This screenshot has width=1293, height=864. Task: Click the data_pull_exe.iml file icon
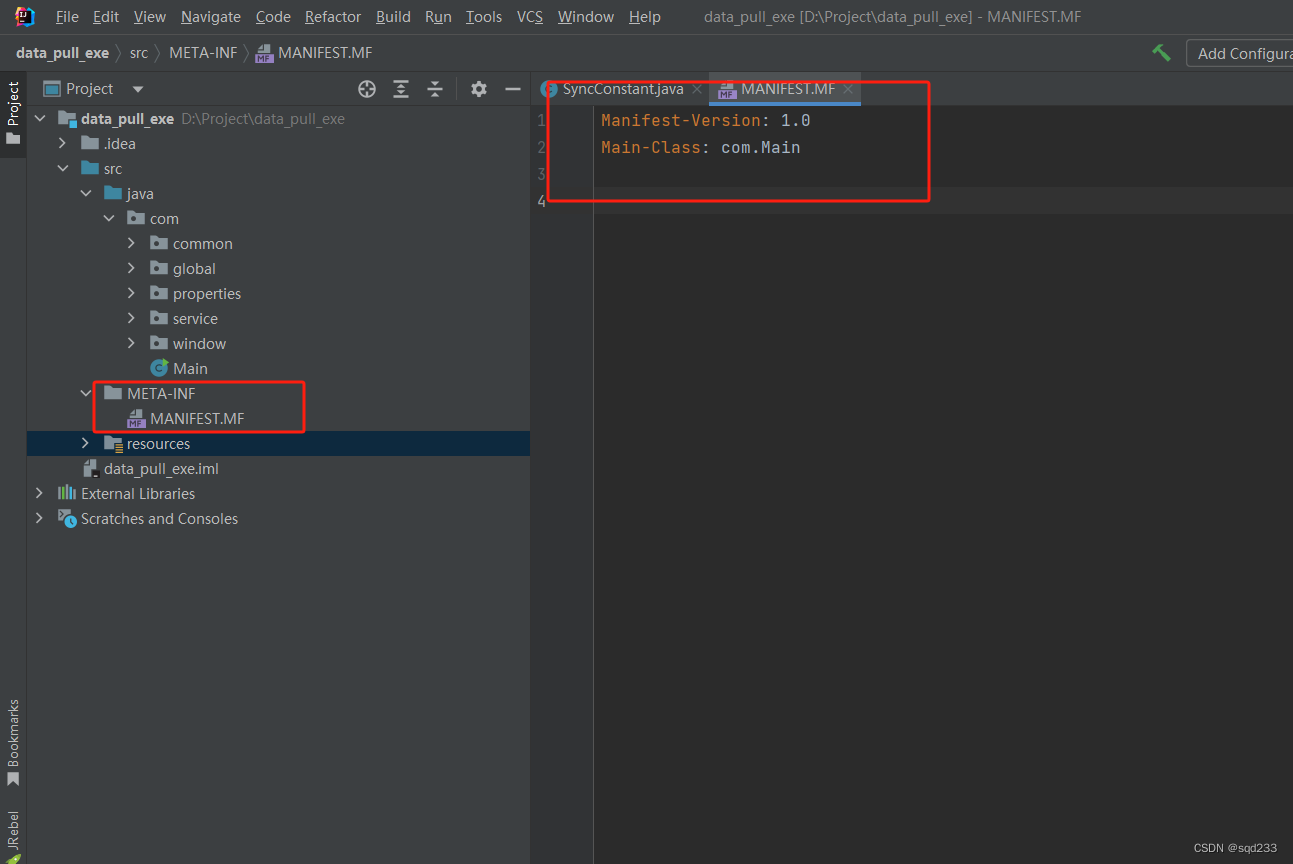pos(91,468)
